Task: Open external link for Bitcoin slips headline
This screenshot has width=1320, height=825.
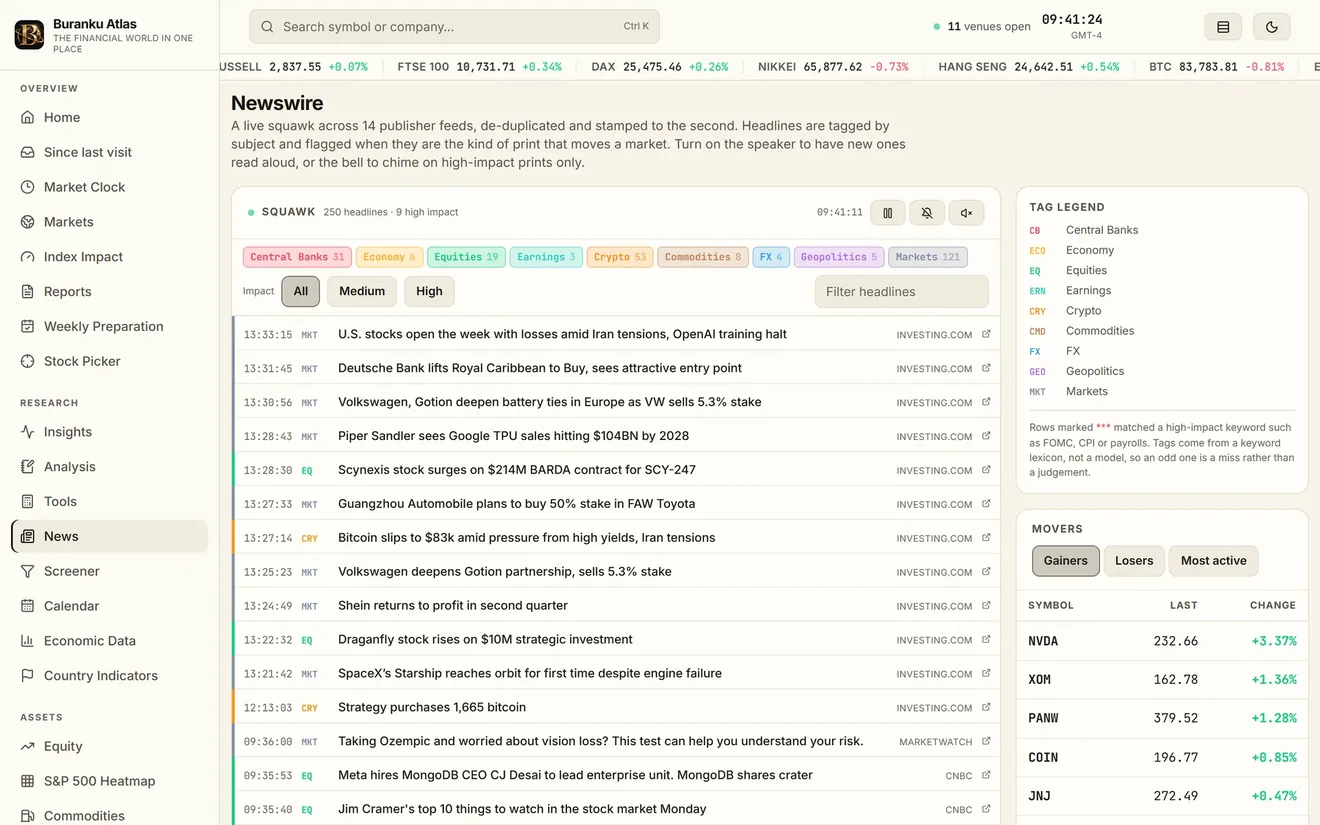Action: (986, 538)
